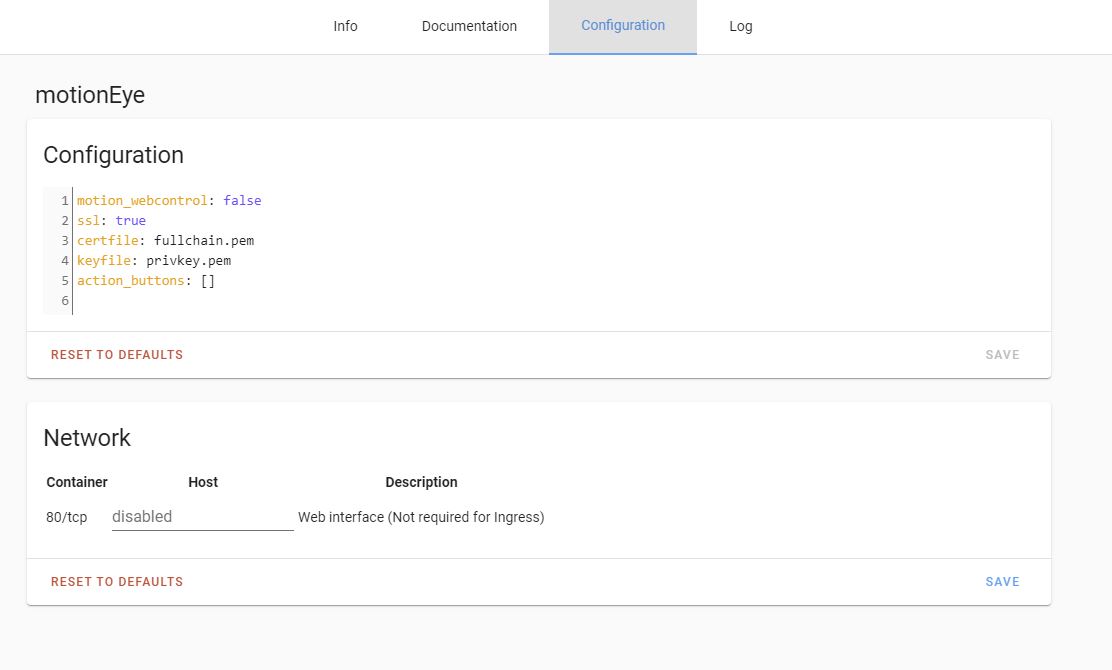Open the Info tab
The height and width of the screenshot is (670, 1112).
tap(345, 26)
